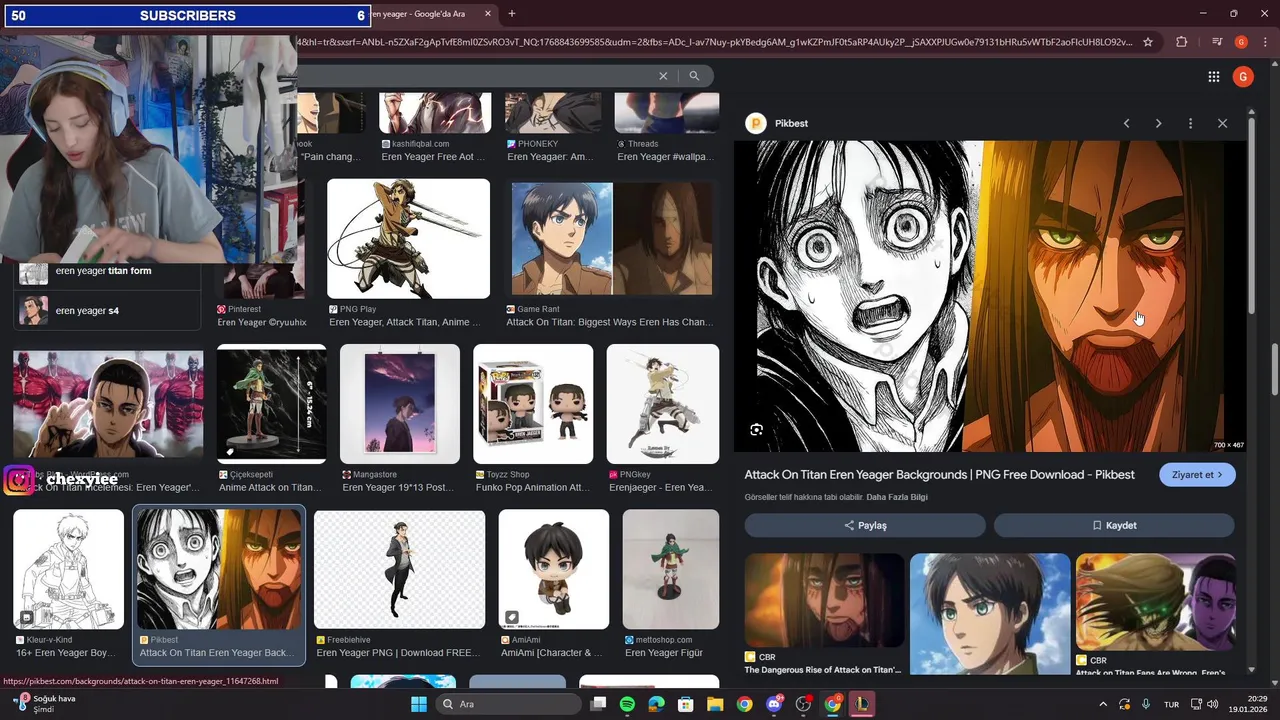1280x720 pixels.
Task: Open the Kleur-v-Kind sketch thumbnail
Action: click(68, 570)
